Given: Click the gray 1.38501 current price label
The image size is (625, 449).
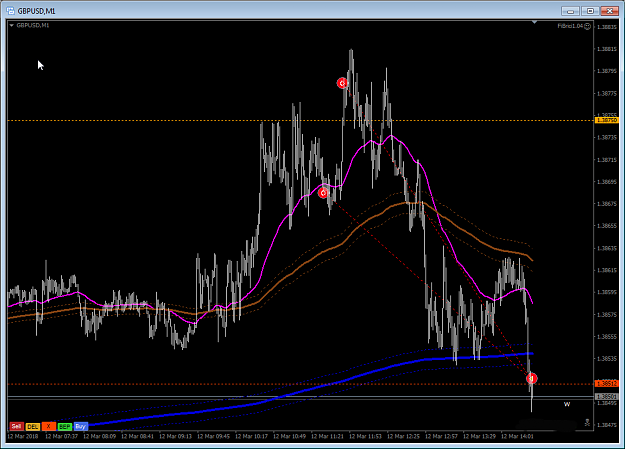Looking at the screenshot, I should pos(606,397).
